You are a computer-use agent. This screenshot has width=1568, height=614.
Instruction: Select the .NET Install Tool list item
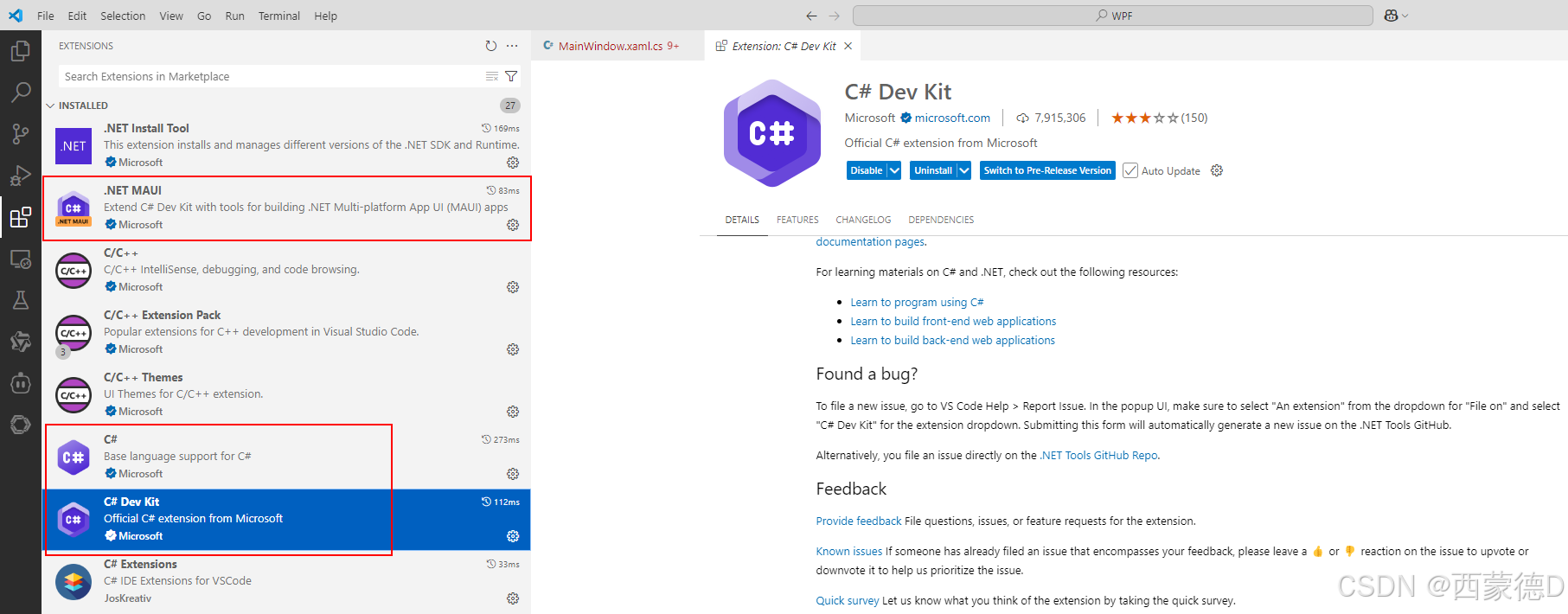coord(286,145)
